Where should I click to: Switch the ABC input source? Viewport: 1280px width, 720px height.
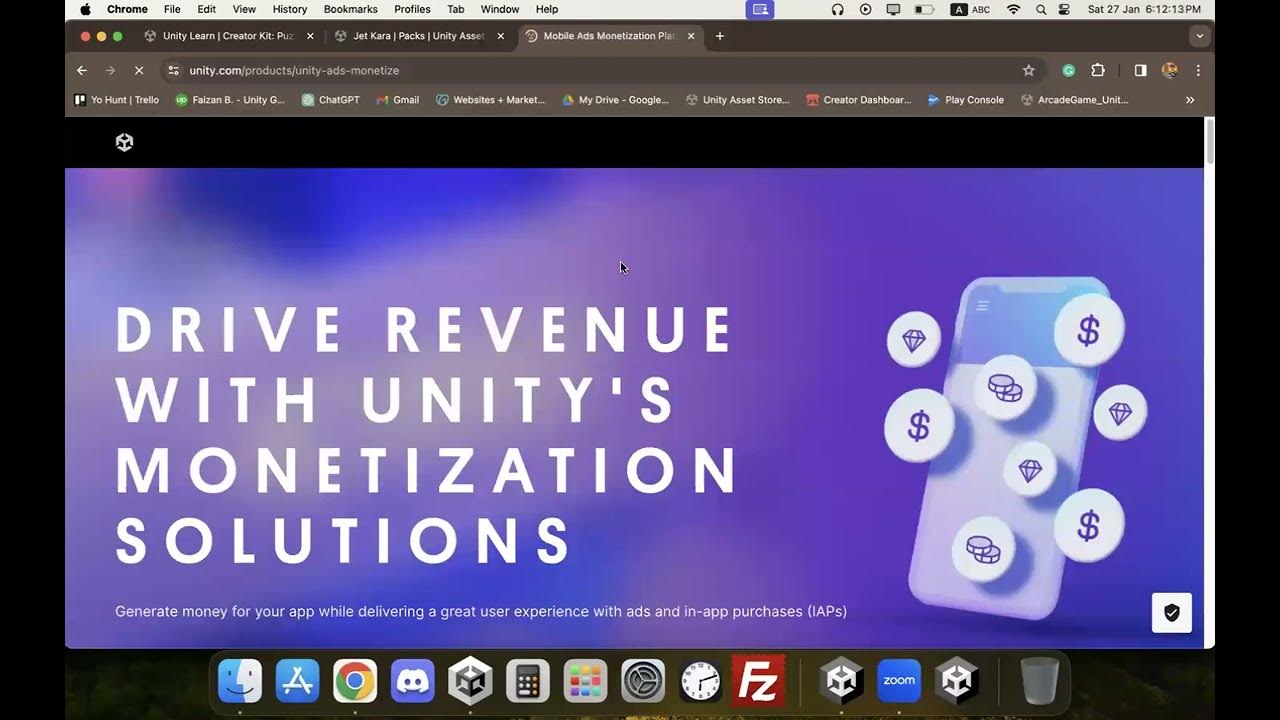click(x=970, y=9)
